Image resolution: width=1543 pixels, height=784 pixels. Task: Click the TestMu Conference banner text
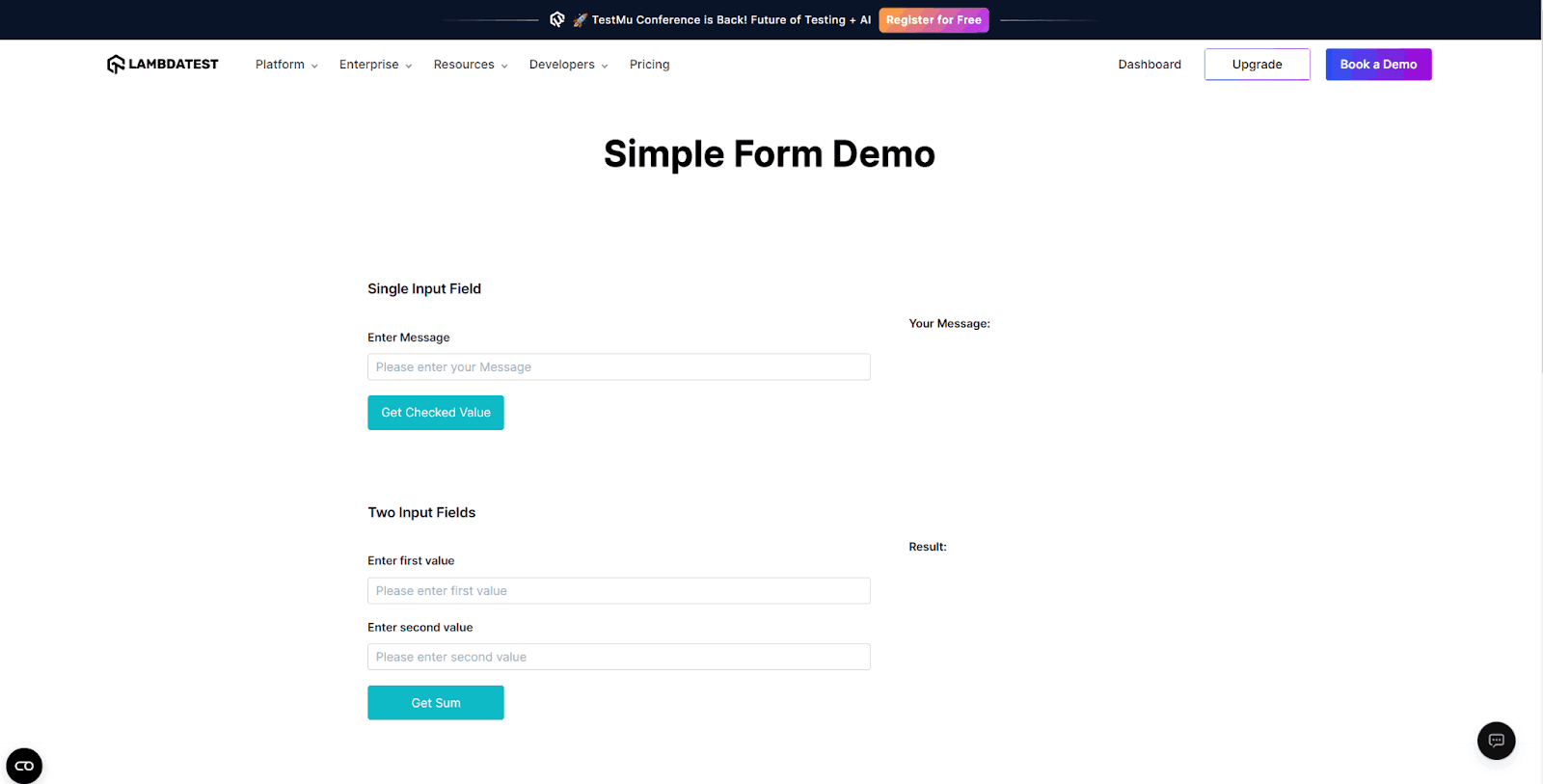click(731, 19)
